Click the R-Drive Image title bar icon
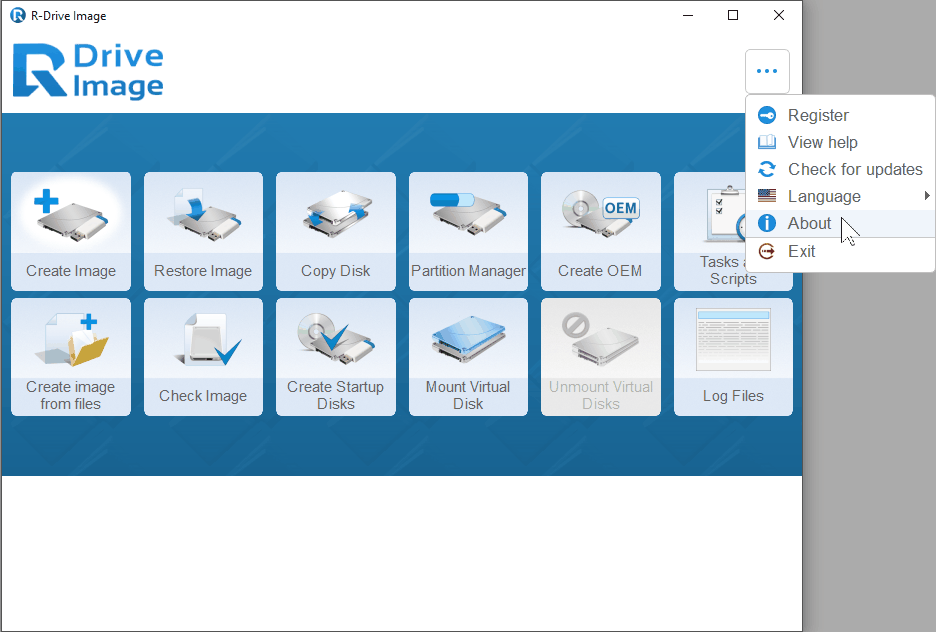 18,16
